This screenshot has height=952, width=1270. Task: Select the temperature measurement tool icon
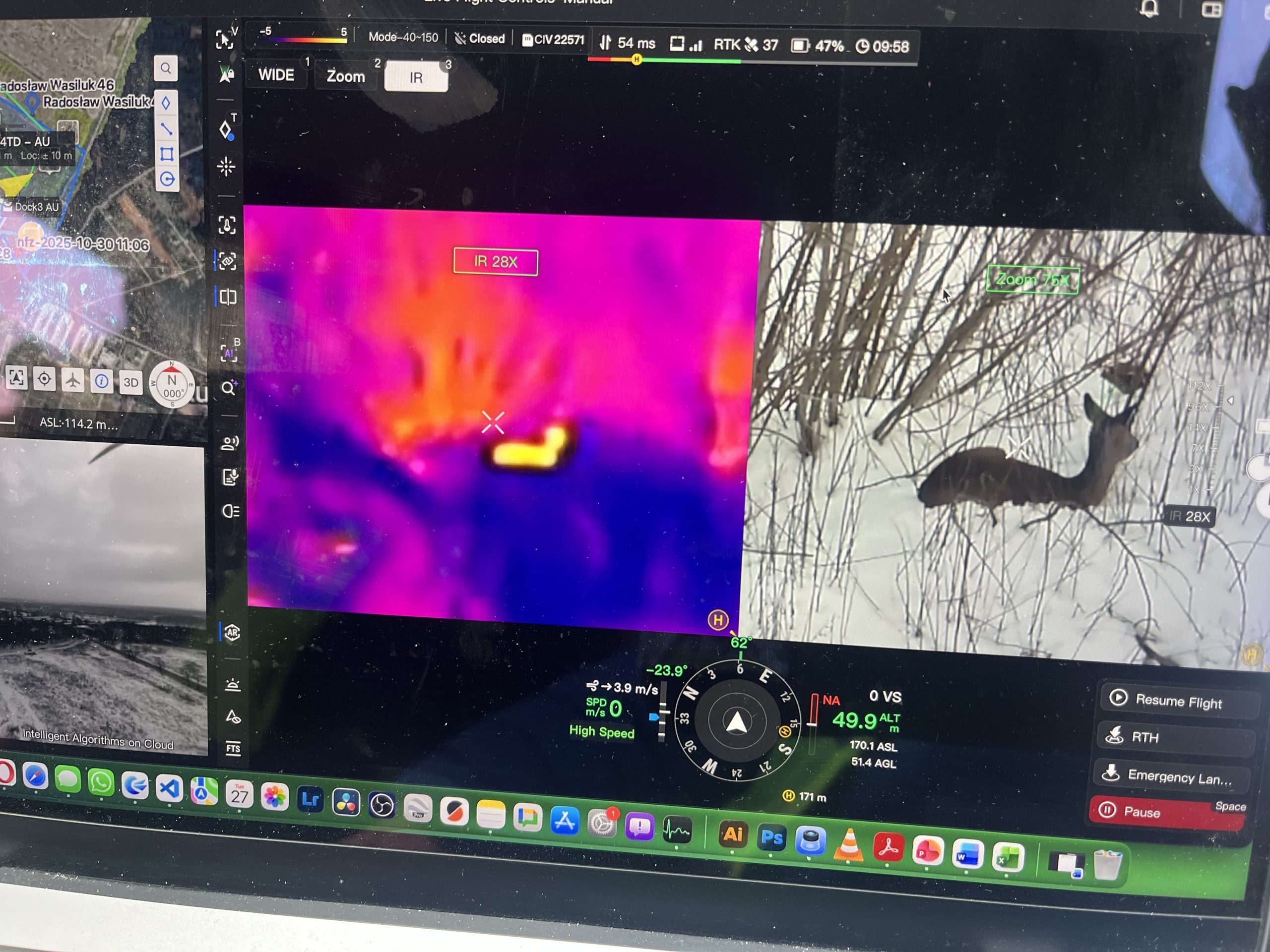tap(227, 225)
